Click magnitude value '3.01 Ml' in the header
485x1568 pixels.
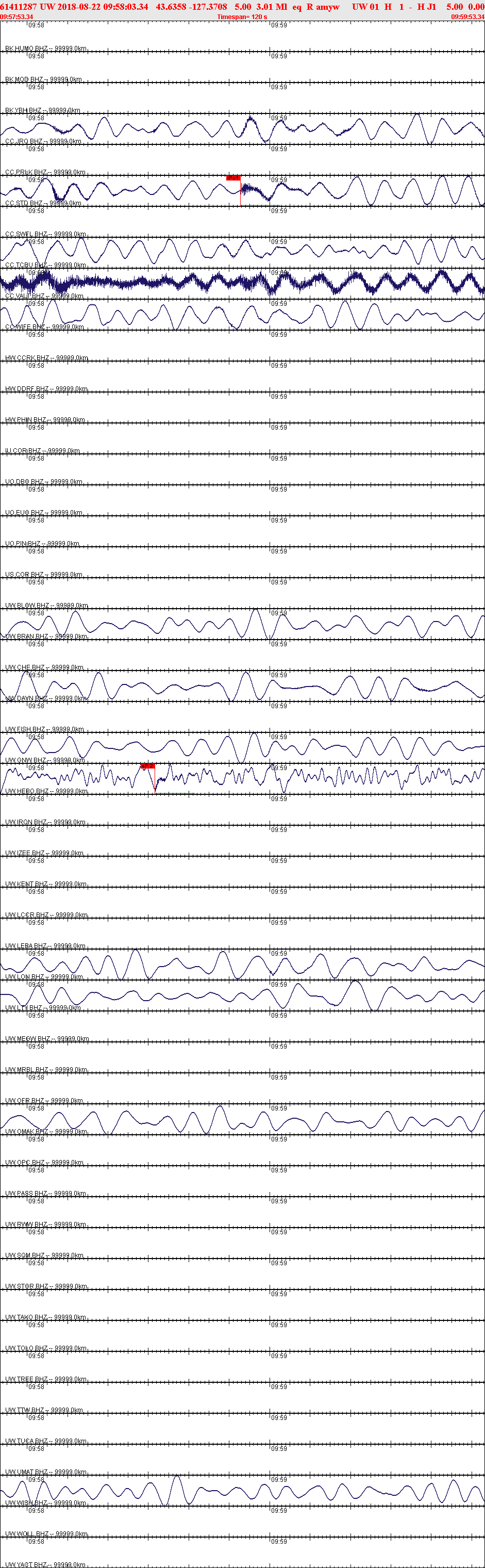272,7
